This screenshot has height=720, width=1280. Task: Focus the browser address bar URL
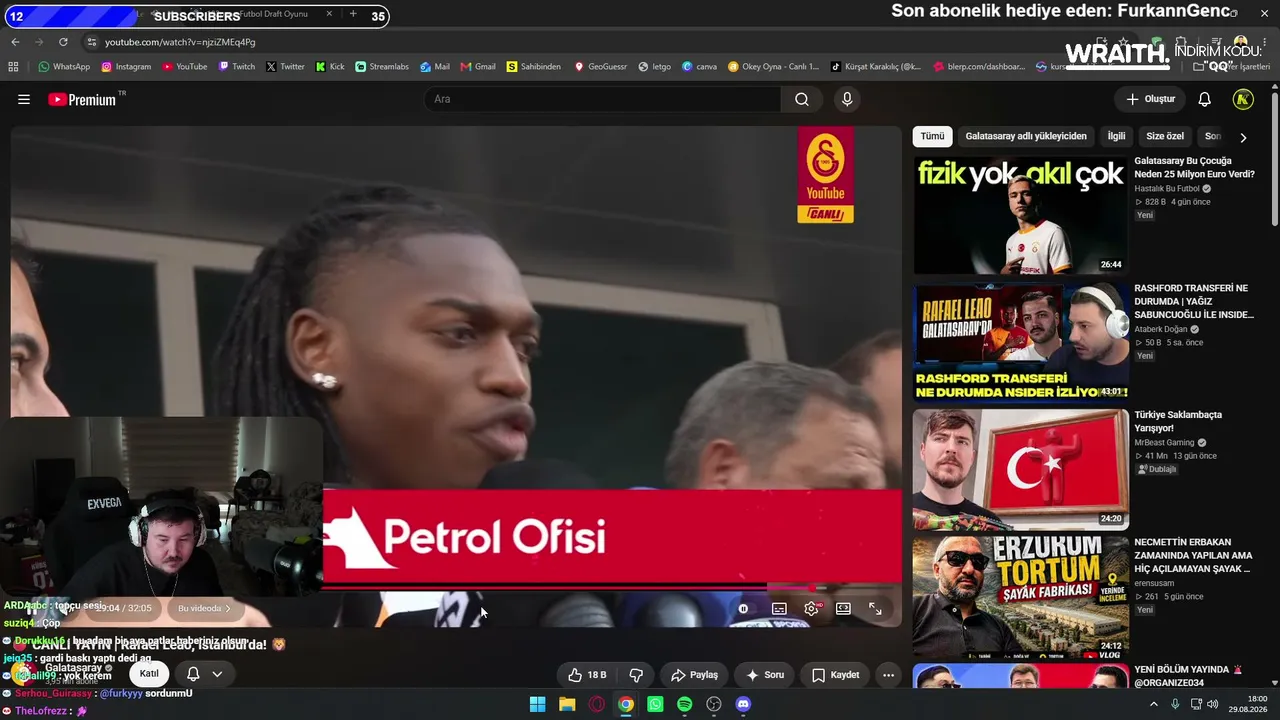[180, 42]
